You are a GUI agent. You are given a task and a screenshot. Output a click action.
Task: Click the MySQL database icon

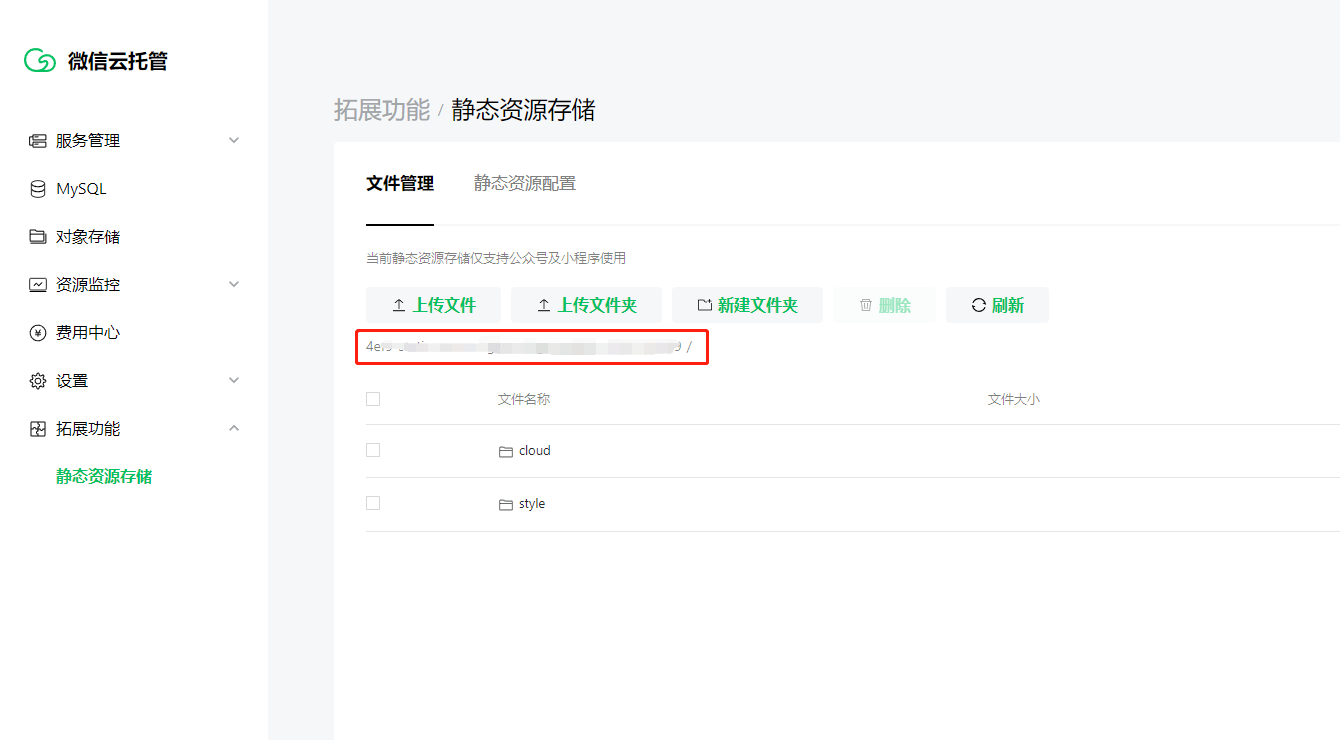click(38, 189)
